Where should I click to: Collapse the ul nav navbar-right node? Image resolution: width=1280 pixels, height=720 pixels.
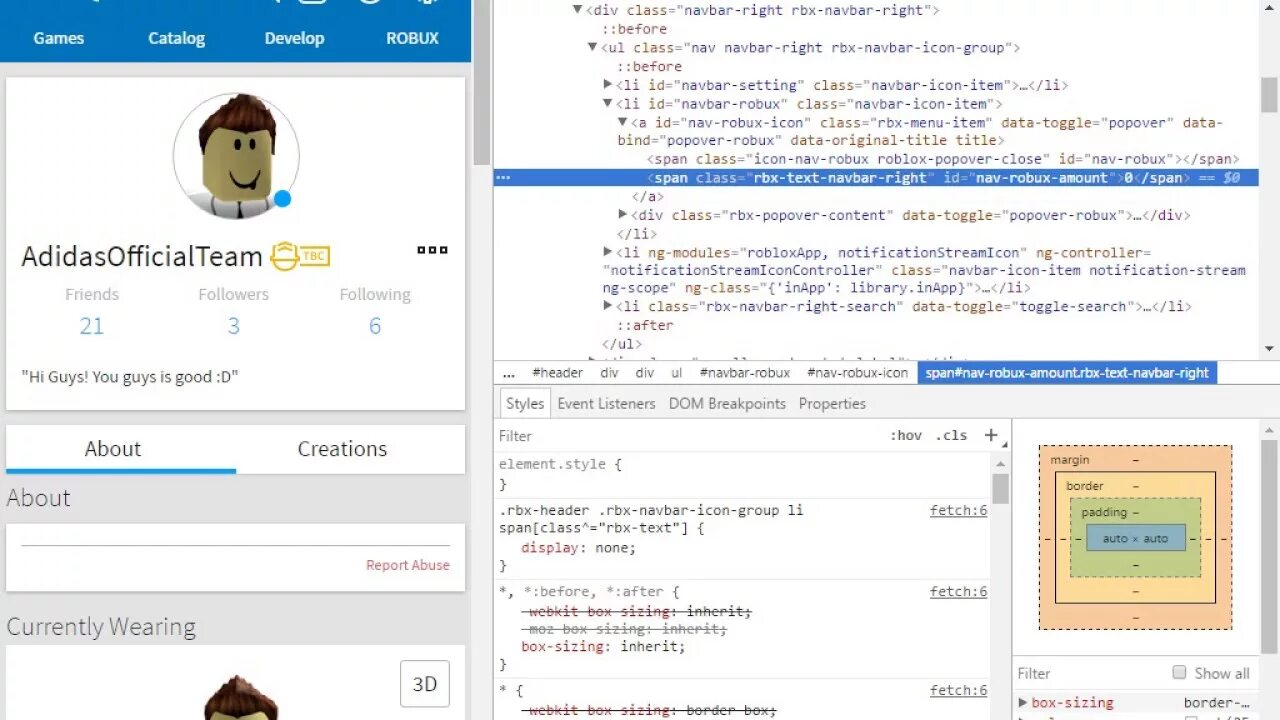(x=592, y=47)
